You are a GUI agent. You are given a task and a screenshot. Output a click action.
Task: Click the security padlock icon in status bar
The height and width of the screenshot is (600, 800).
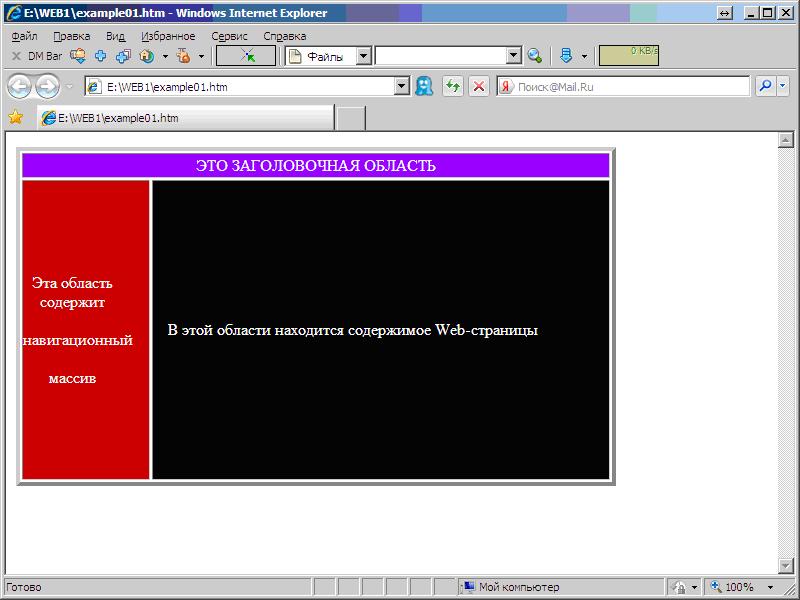click(x=680, y=588)
